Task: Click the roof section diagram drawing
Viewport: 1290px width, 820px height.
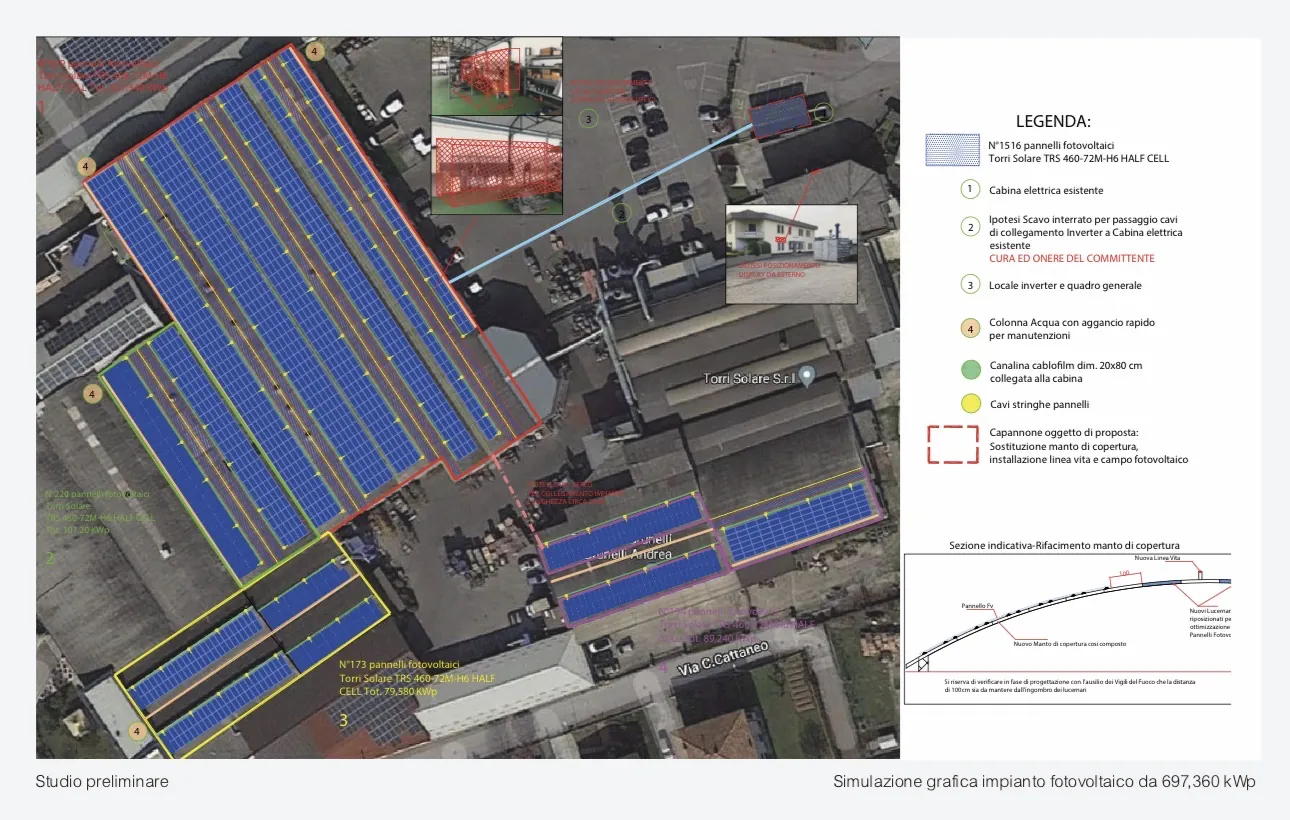Action: coord(1067,627)
